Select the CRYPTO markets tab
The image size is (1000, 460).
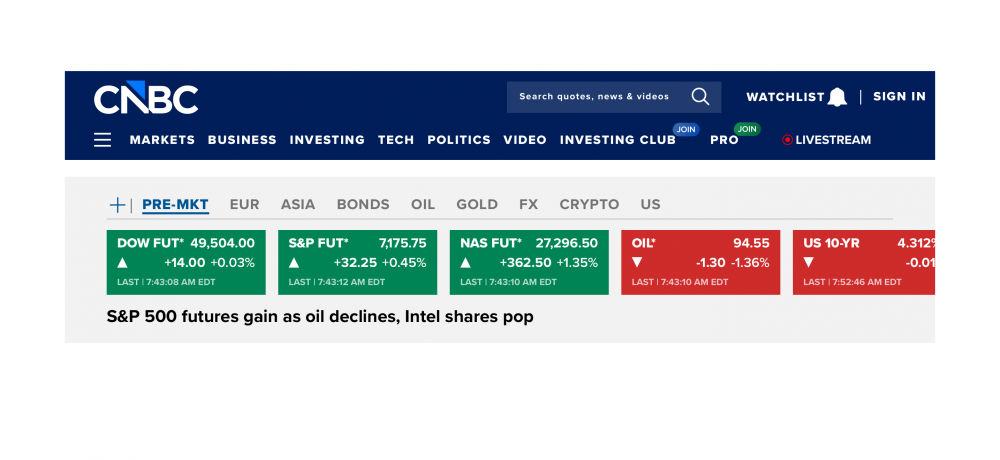click(590, 204)
